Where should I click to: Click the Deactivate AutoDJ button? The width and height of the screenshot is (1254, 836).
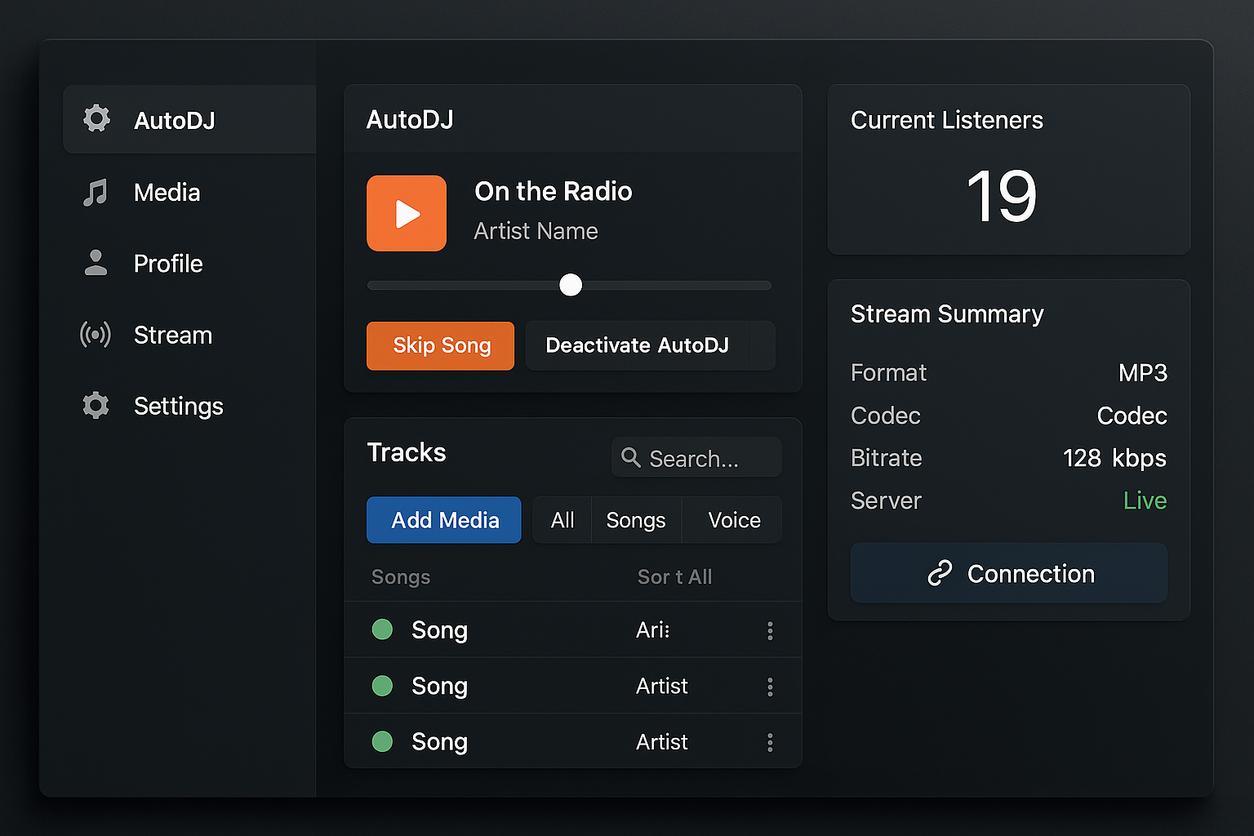pyautogui.click(x=637, y=346)
